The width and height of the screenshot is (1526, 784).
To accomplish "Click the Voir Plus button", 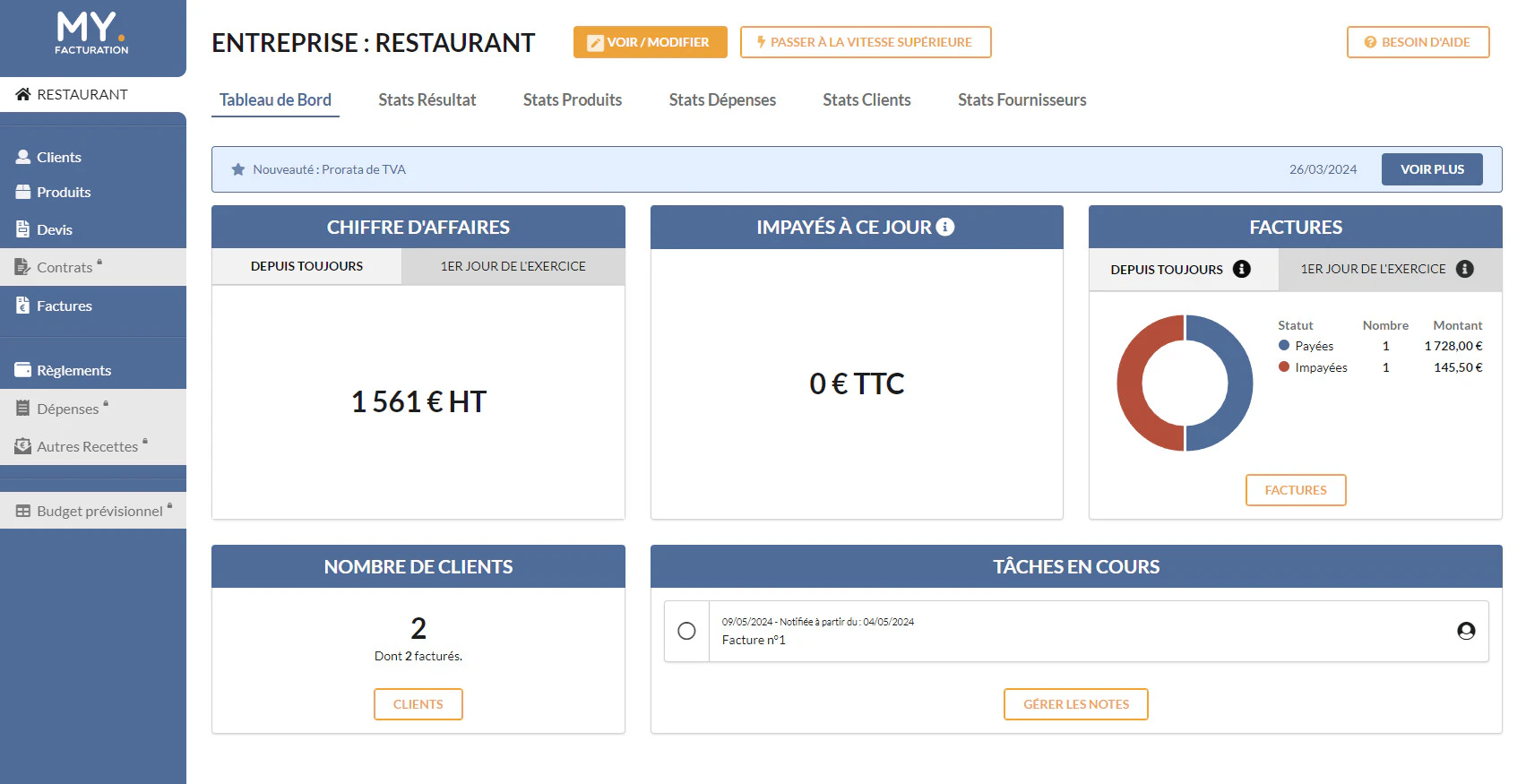I will [1432, 169].
